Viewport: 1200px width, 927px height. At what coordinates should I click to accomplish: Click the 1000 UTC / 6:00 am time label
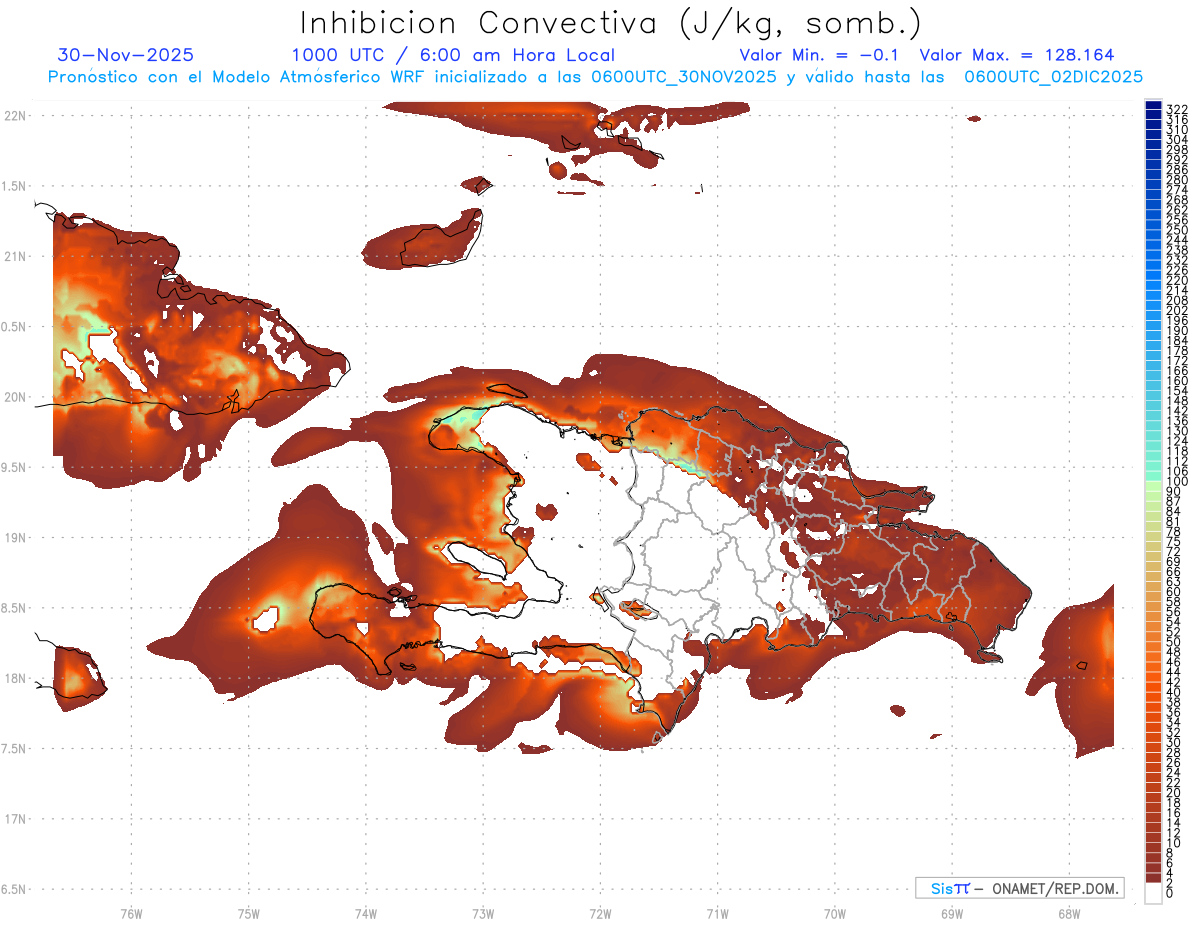[x=453, y=55]
